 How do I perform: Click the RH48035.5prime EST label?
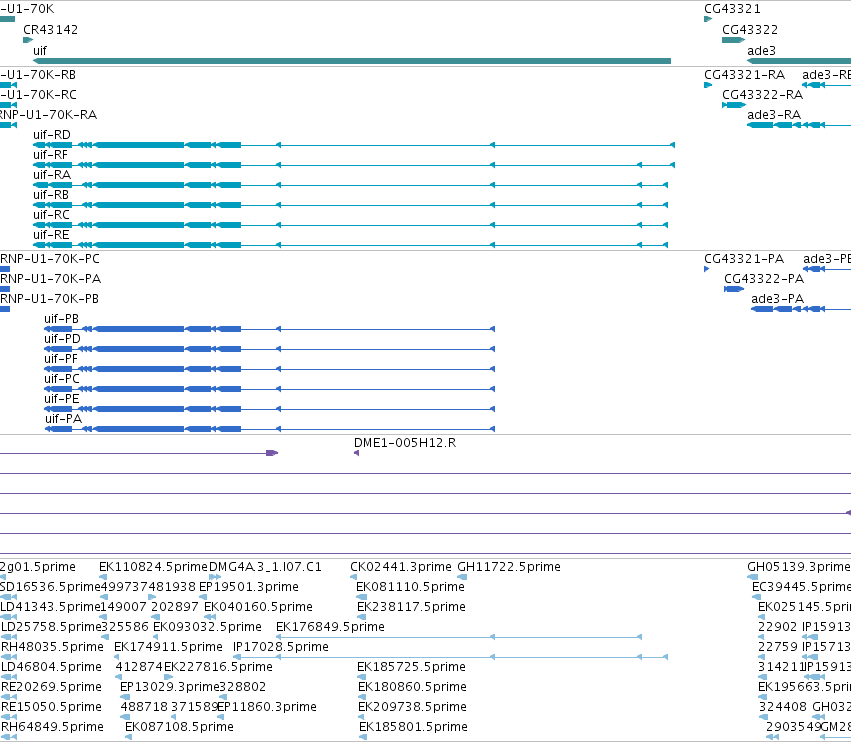pyautogui.click(x=52, y=647)
